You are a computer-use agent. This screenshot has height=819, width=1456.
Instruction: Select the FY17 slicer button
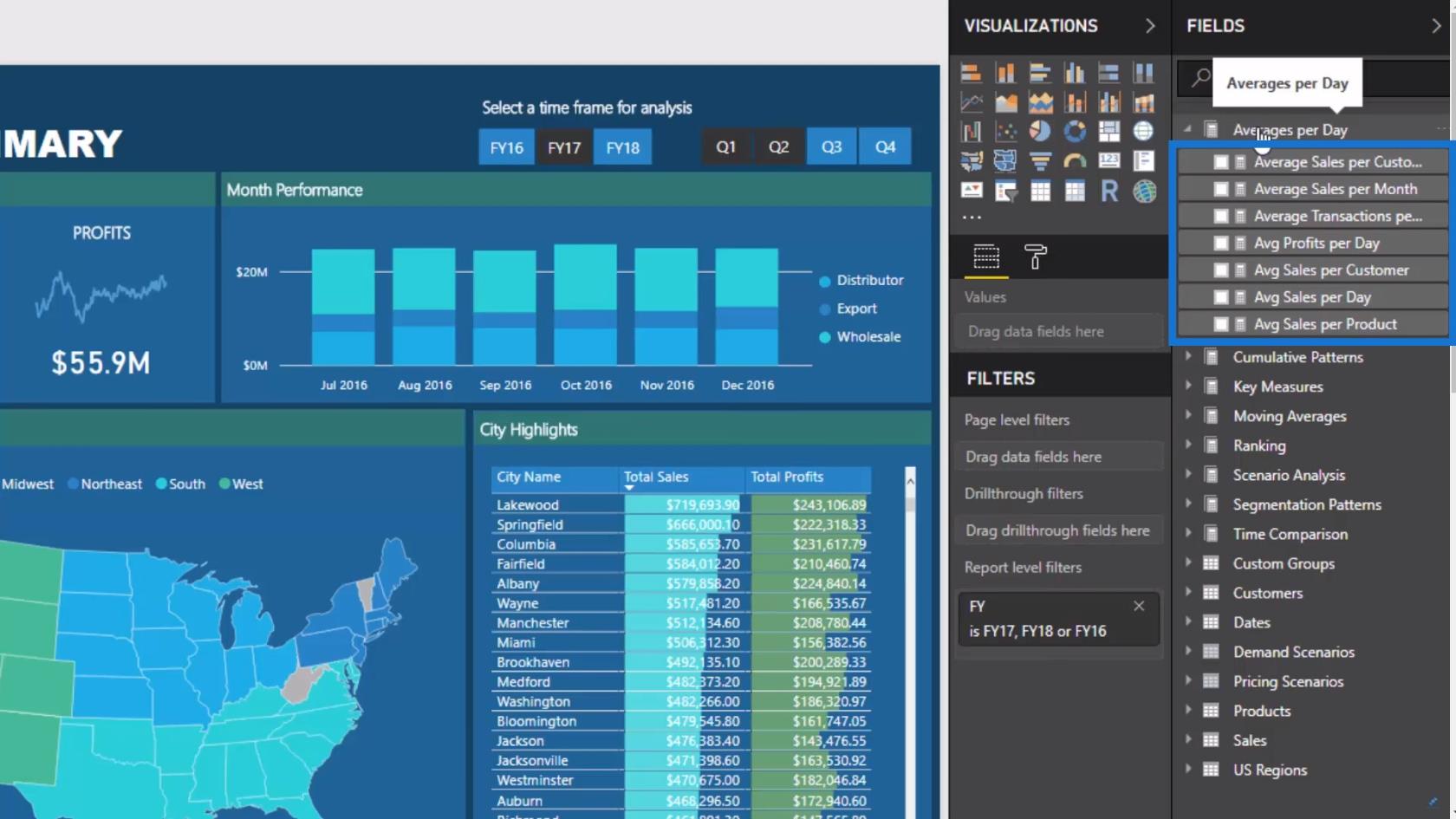pyautogui.click(x=564, y=147)
